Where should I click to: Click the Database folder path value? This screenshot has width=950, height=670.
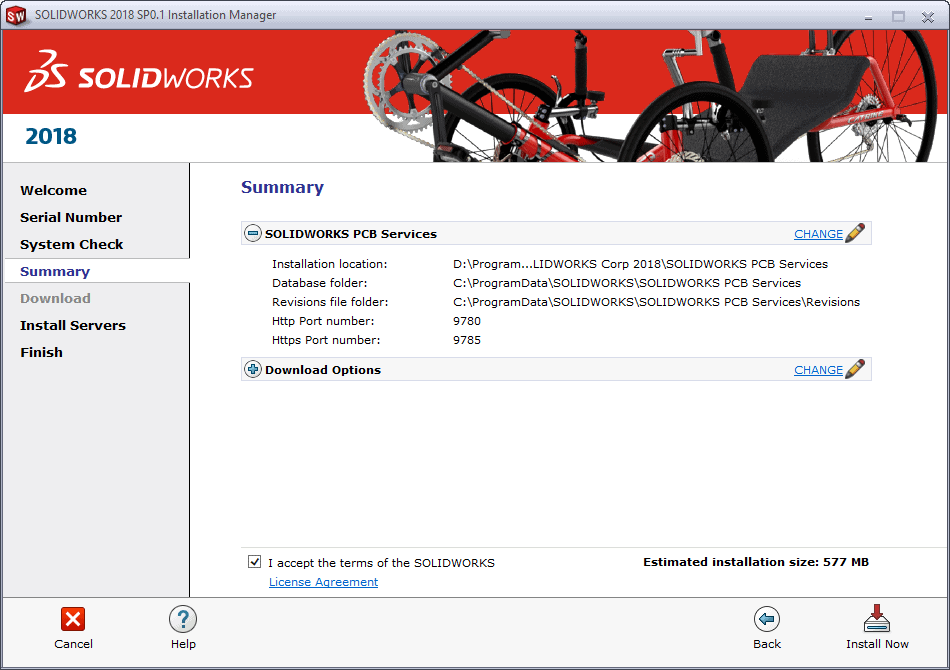pyautogui.click(x=627, y=283)
